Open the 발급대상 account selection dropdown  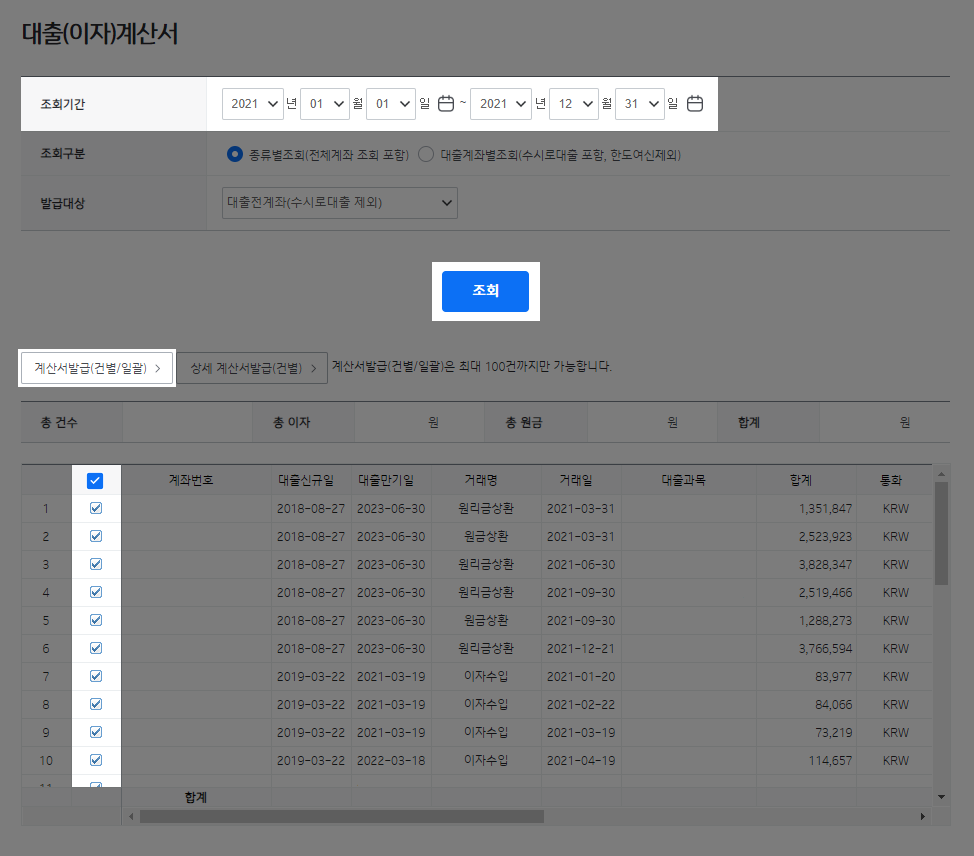(x=339, y=203)
